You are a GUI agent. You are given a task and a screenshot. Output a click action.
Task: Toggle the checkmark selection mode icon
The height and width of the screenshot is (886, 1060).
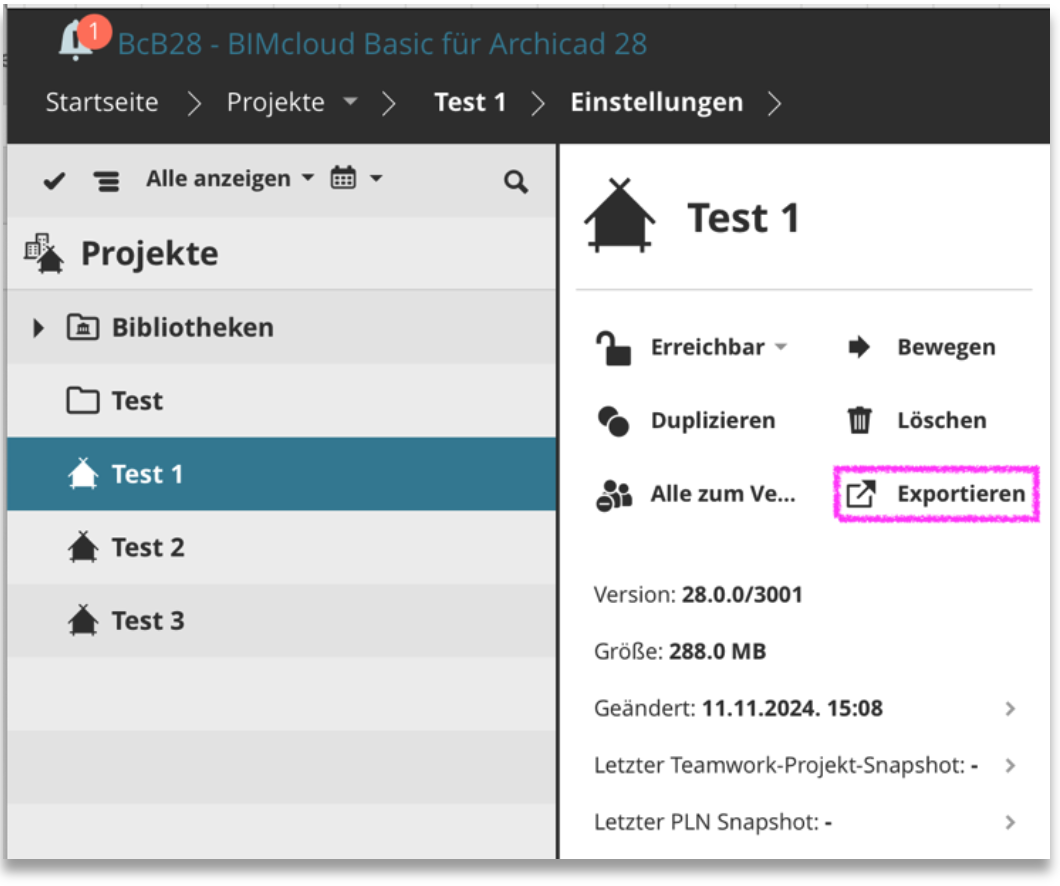click(54, 180)
